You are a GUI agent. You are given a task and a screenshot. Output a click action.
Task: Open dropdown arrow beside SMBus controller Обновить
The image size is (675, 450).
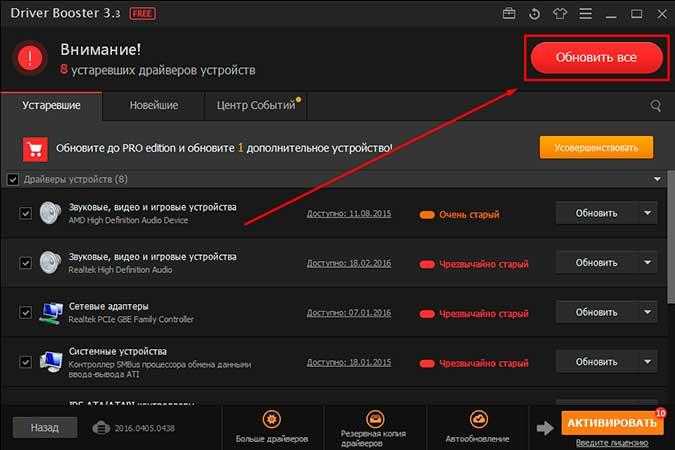coord(647,362)
